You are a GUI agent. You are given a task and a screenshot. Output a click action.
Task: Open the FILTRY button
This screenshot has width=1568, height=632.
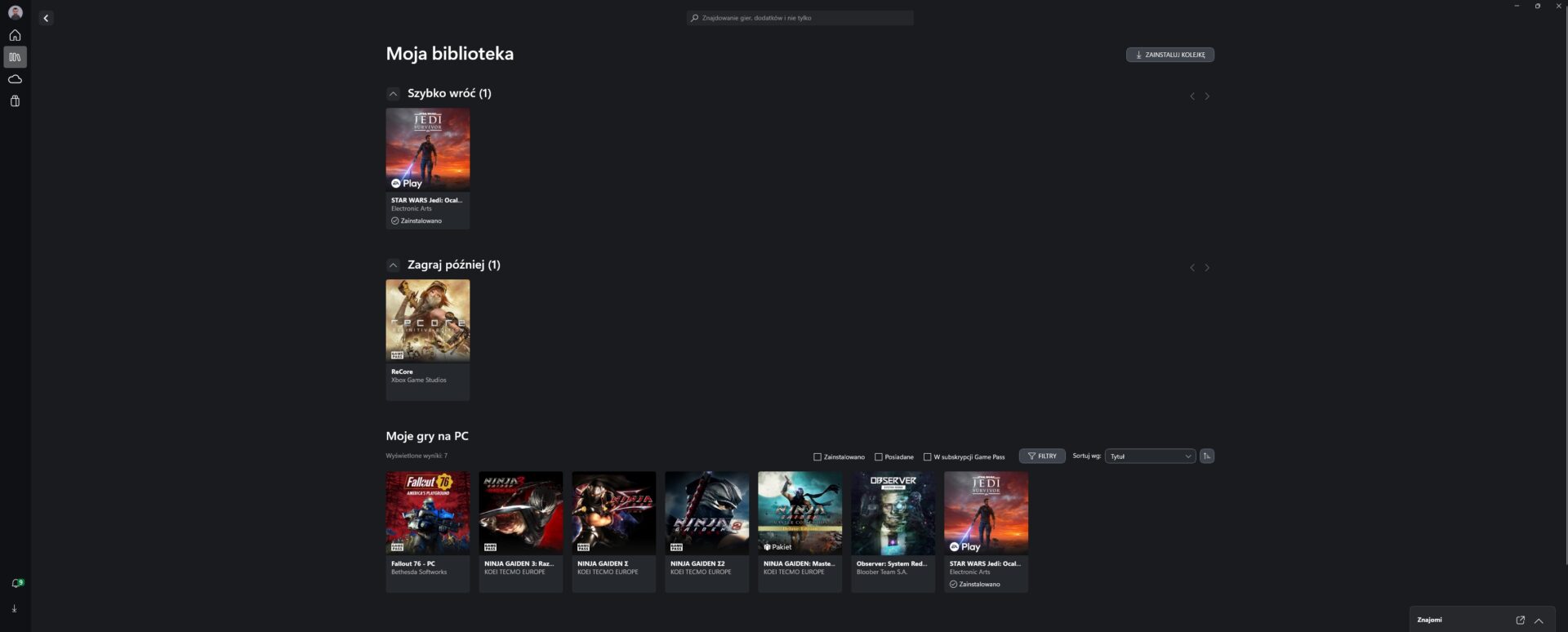pyautogui.click(x=1041, y=456)
